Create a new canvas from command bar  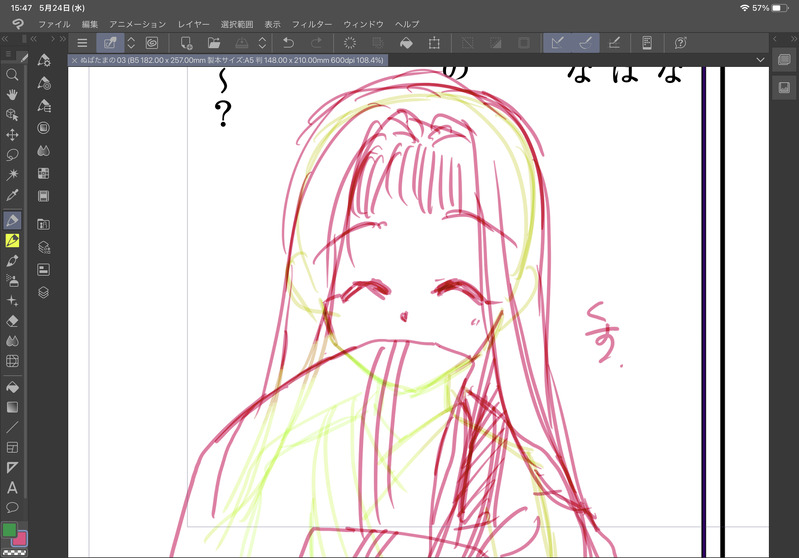click(x=187, y=43)
